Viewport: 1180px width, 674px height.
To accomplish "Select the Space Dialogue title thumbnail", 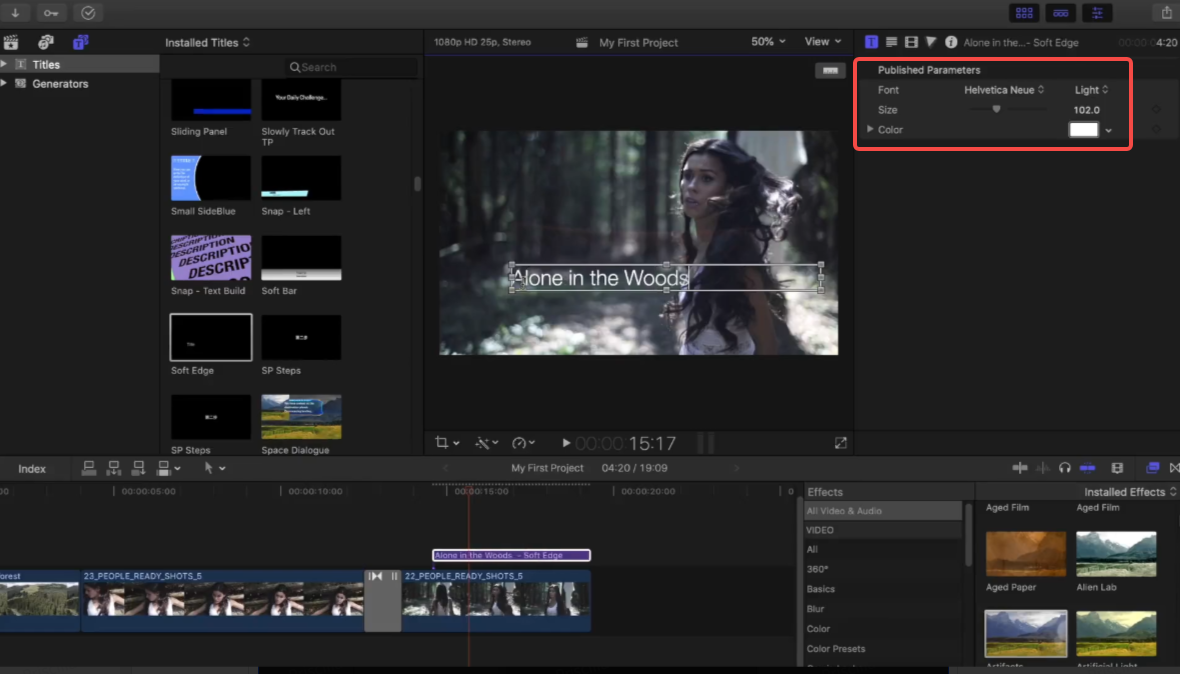I will coord(301,417).
